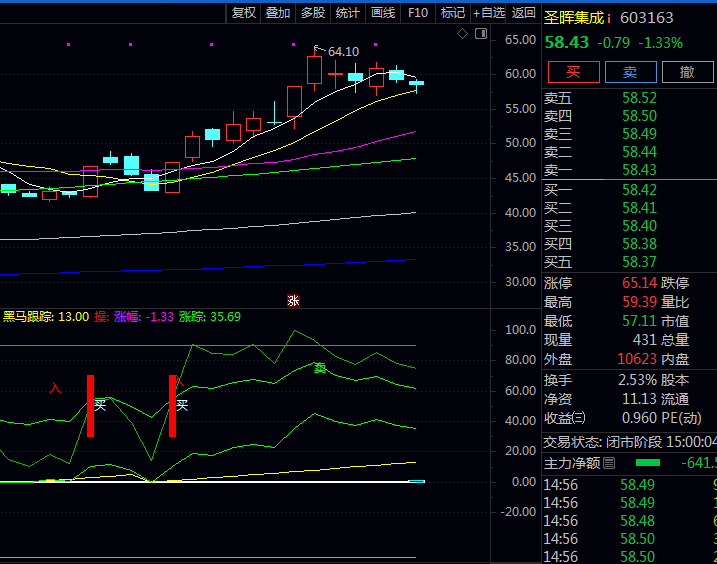Open the 统计 statistics menu
717x564 pixels.
(x=348, y=12)
